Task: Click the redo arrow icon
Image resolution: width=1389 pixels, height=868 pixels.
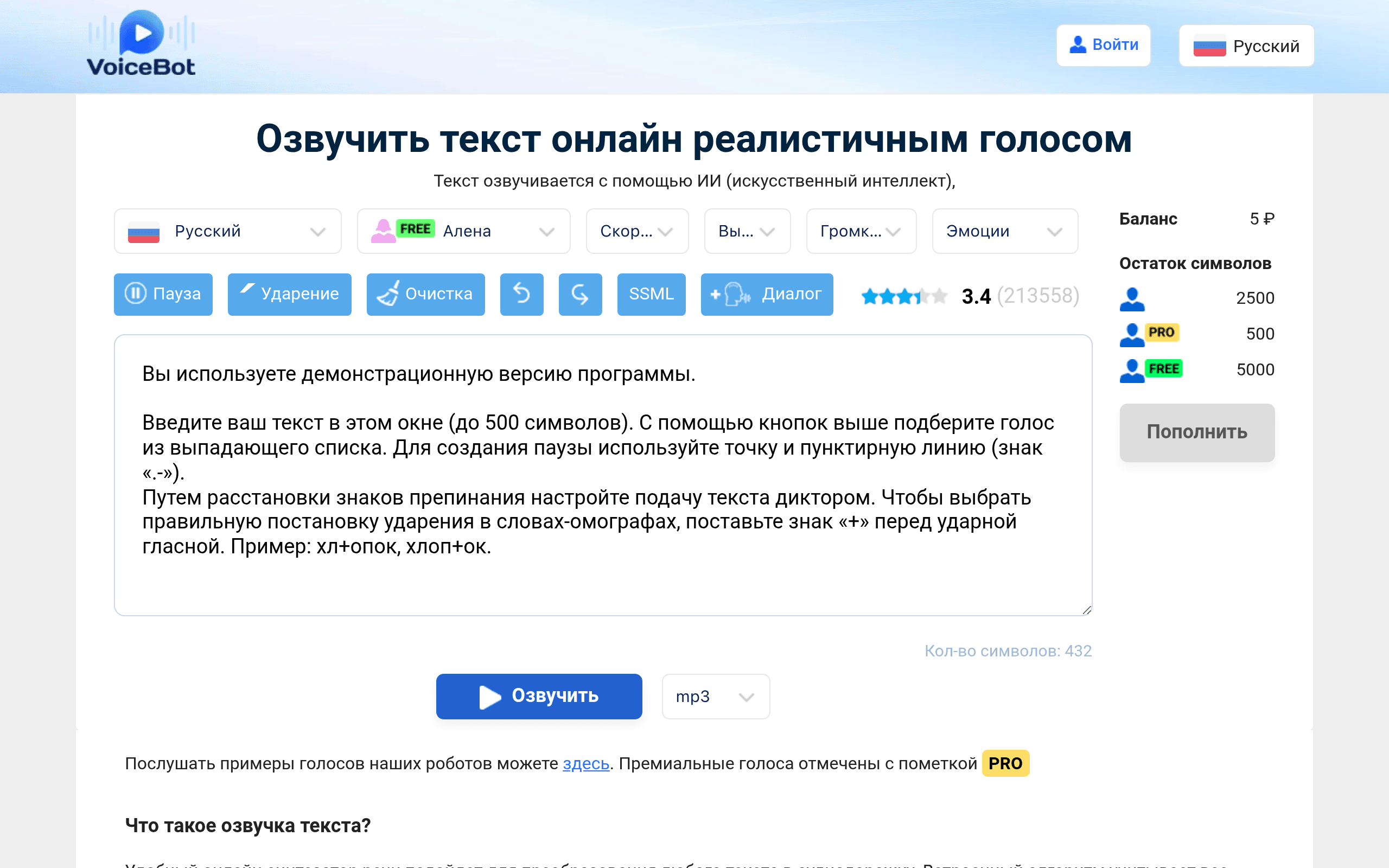Action: (x=580, y=295)
